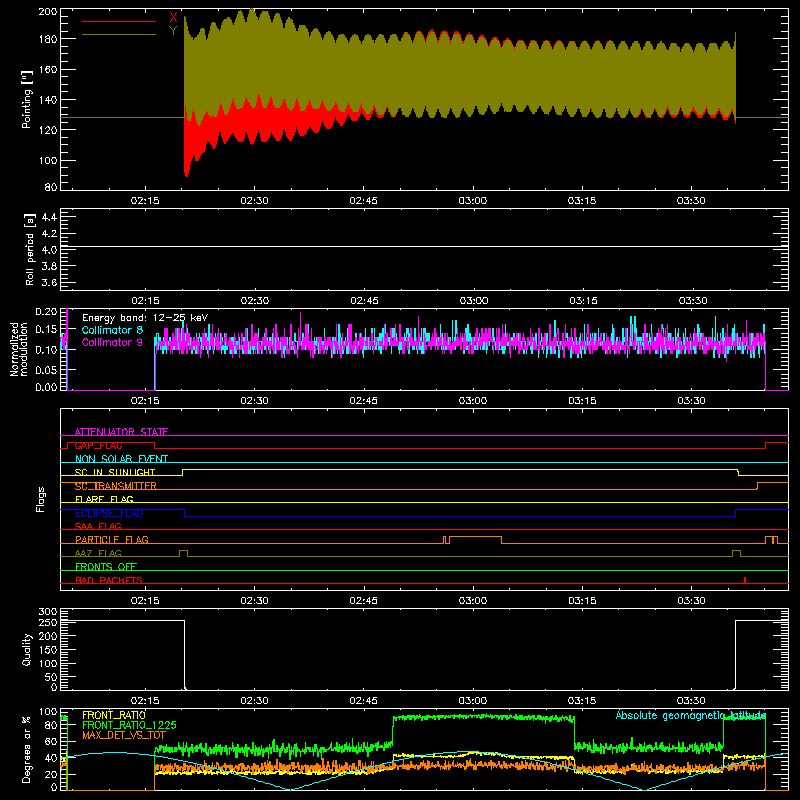The height and width of the screenshot is (800, 800).
Task: Select the SAA_FLAG label
Action: (x=98, y=526)
